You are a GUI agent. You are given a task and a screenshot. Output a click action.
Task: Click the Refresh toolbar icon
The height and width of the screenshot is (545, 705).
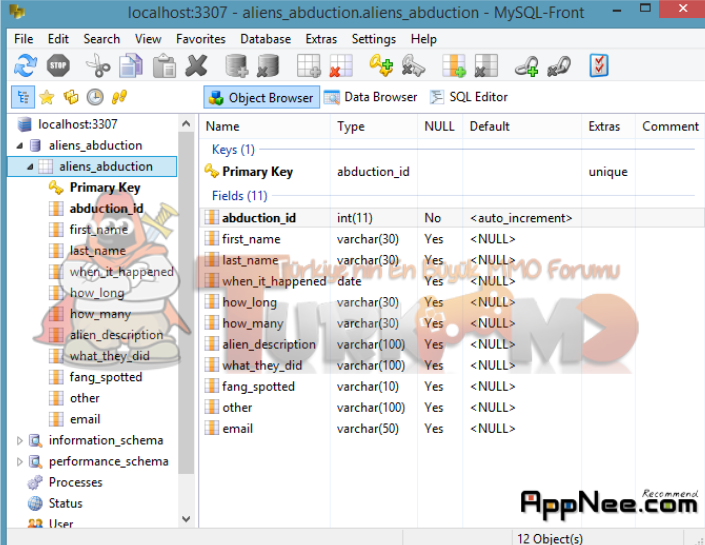click(25, 66)
